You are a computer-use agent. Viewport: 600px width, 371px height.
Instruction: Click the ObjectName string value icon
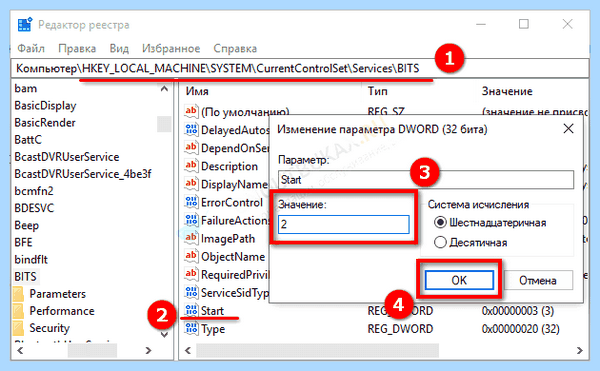tap(191, 256)
